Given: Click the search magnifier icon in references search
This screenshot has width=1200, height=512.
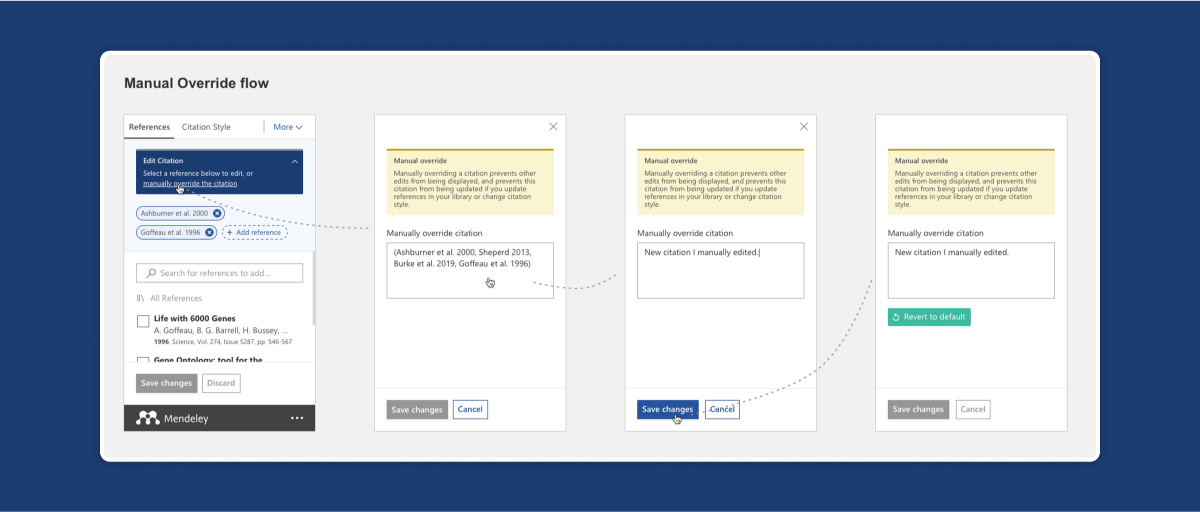Looking at the screenshot, I should 151,273.
